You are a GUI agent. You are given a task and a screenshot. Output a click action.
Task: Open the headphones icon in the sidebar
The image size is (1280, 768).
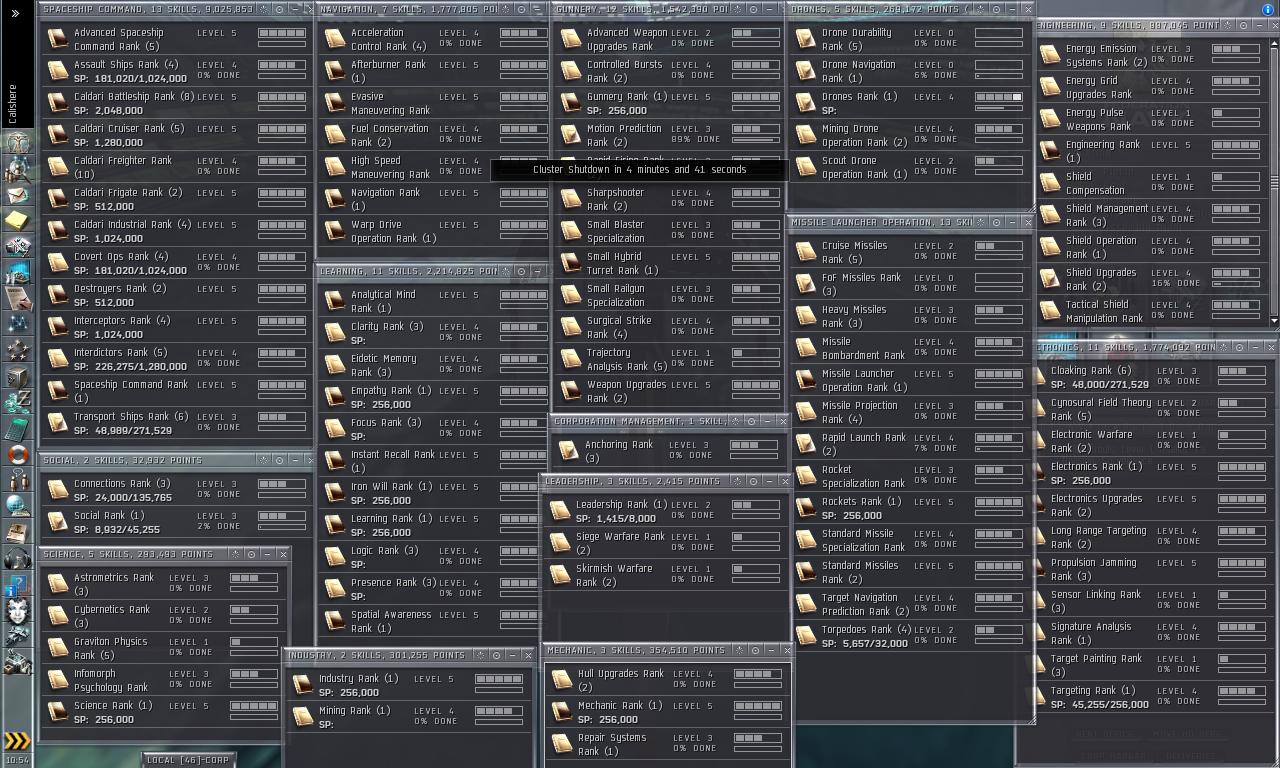tap(17, 559)
